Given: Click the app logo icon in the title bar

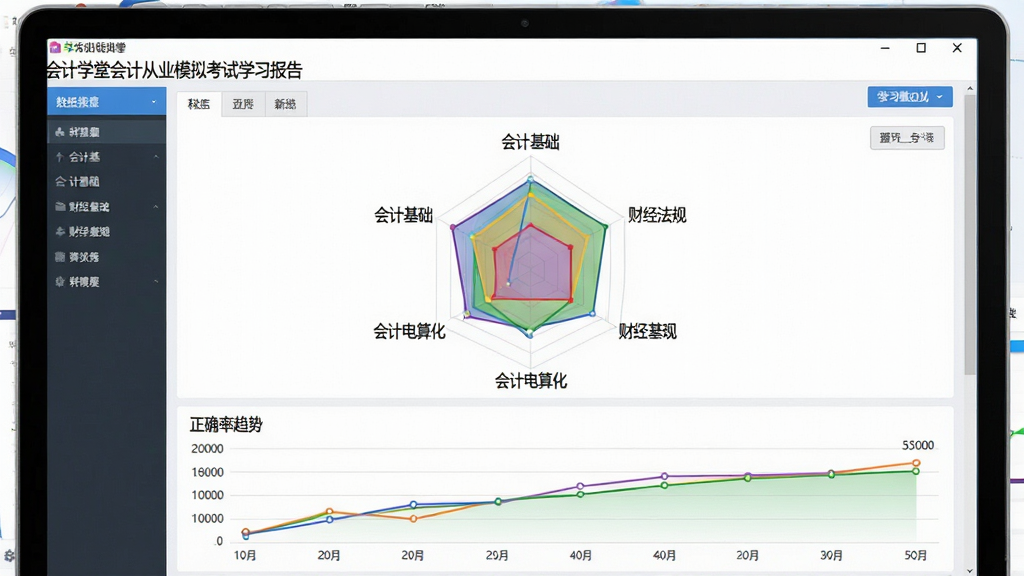Looking at the screenshot, I should 55,47.
